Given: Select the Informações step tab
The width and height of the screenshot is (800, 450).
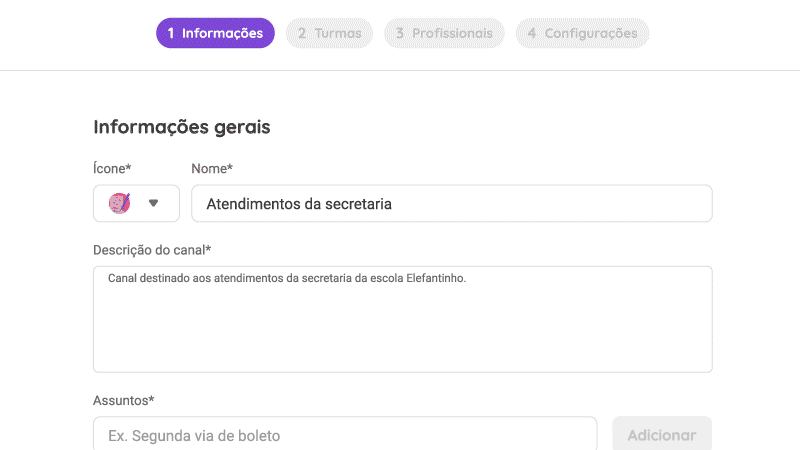Looking at the screenshot, I should (215, 33).
